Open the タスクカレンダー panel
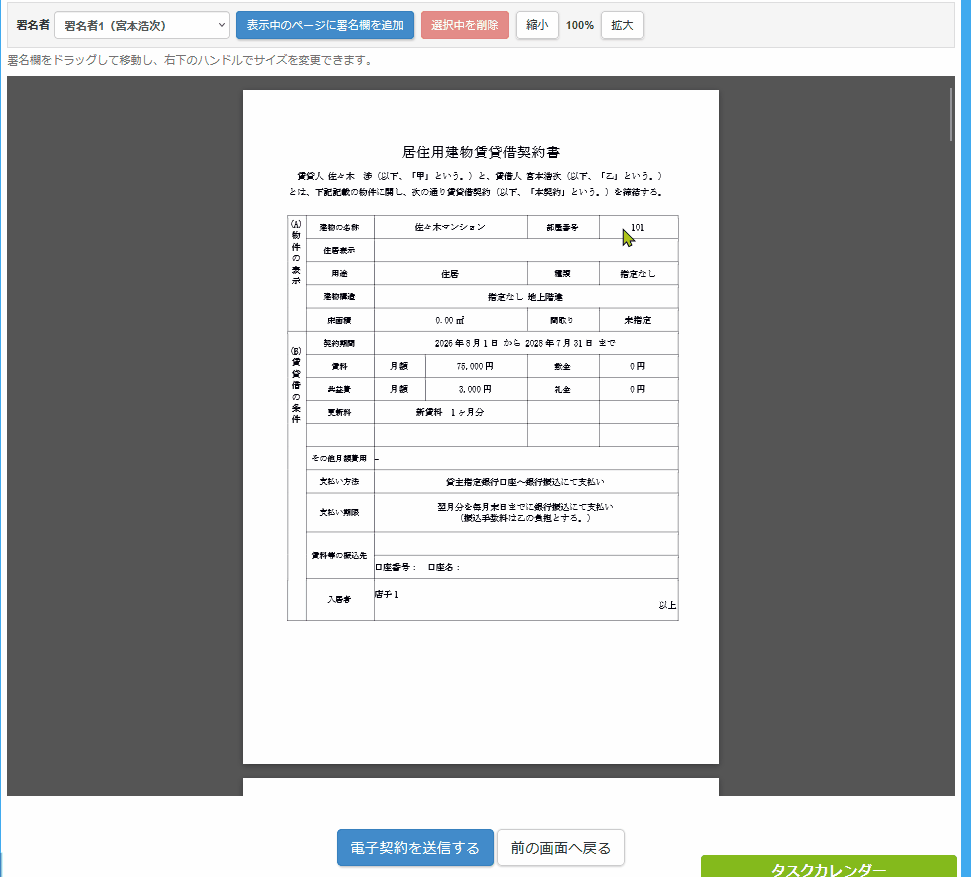The image size is (971, 877). (x=829, y=867)
